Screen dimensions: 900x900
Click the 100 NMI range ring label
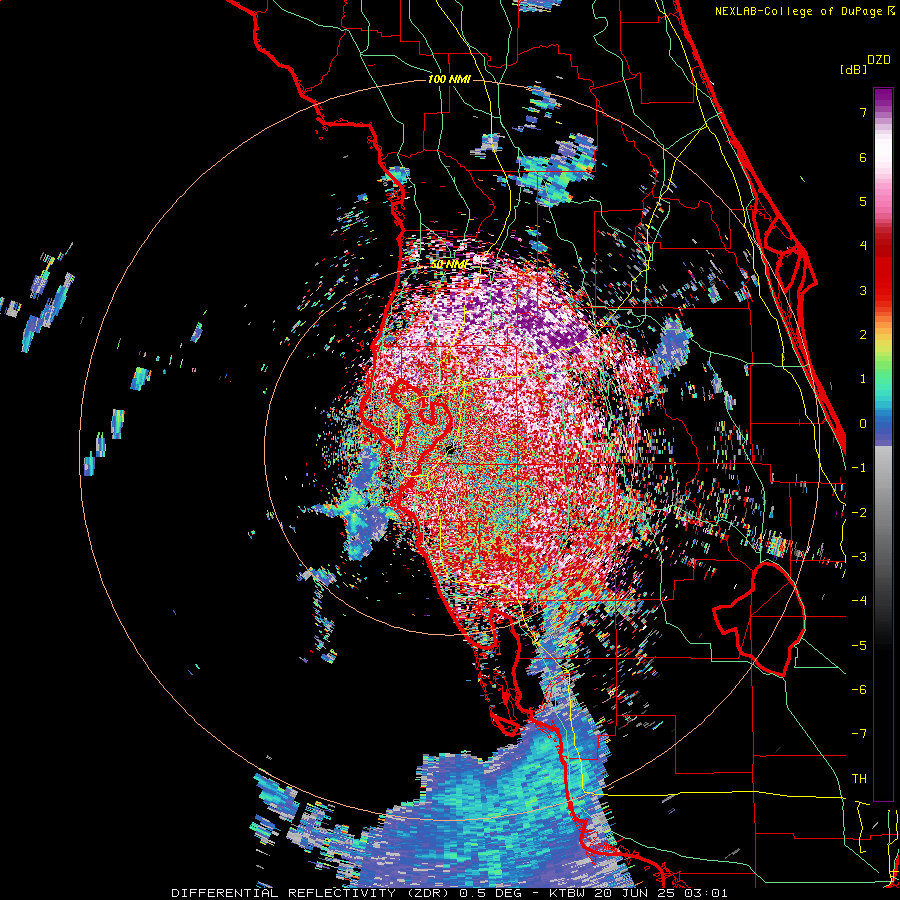(449, 79)
